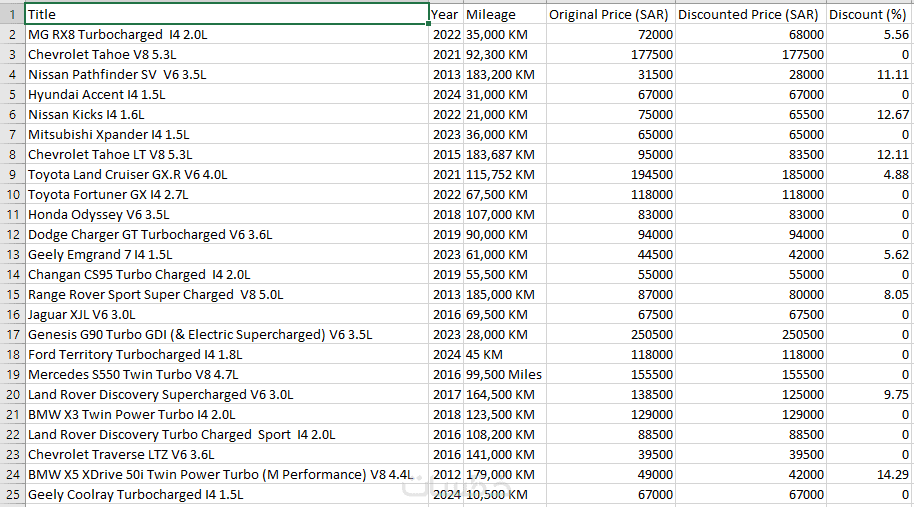
Task: Select the Year column header cell
Action: click(446, 14)
